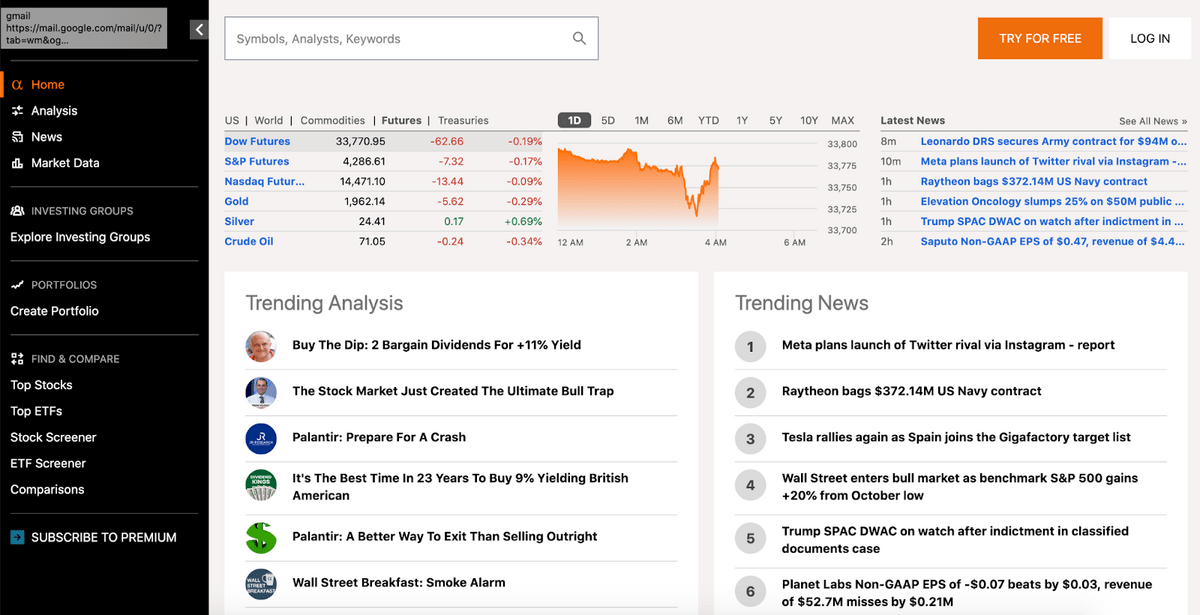Viewport: 1200px width, 615px height.
Task: Switch chart to YTD range
Action: coord(708,121)
